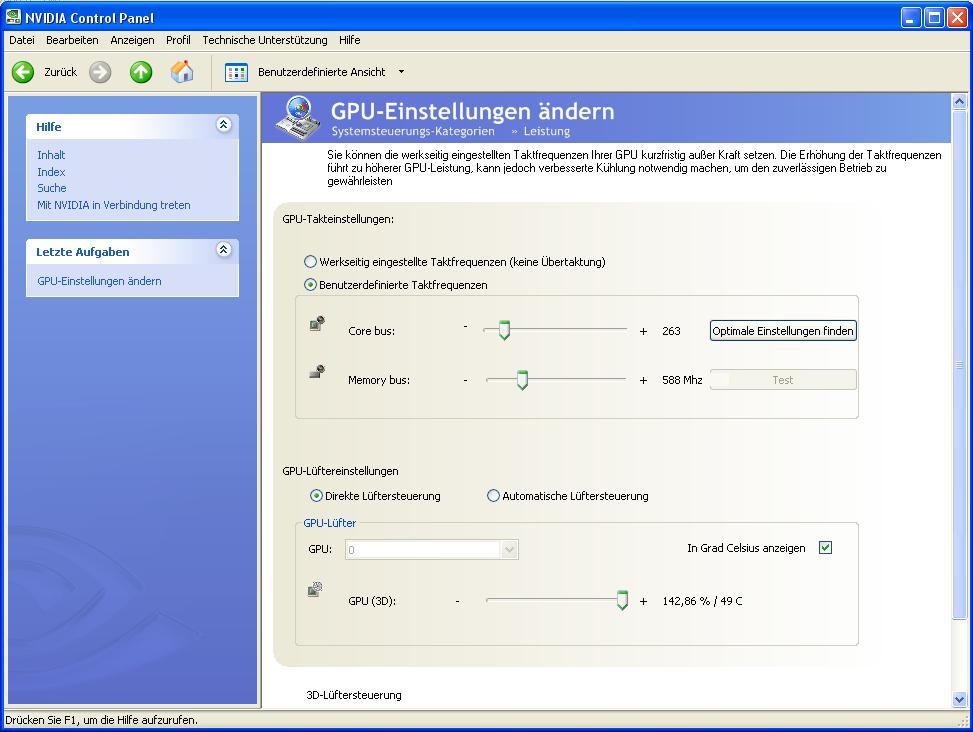Click Core bus plus sign
This screenshot has width=973, height=732.
point(643,331)
